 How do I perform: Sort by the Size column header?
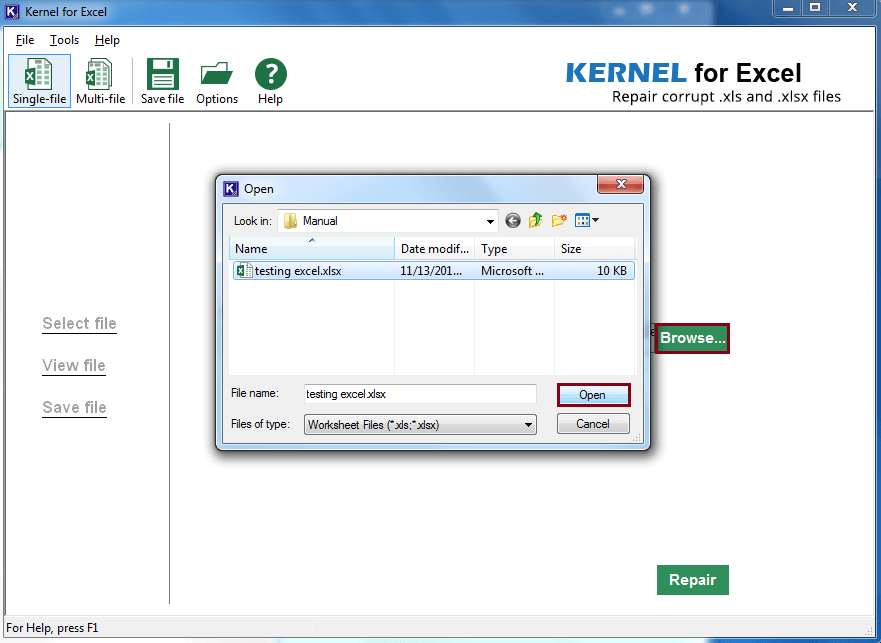594,248
